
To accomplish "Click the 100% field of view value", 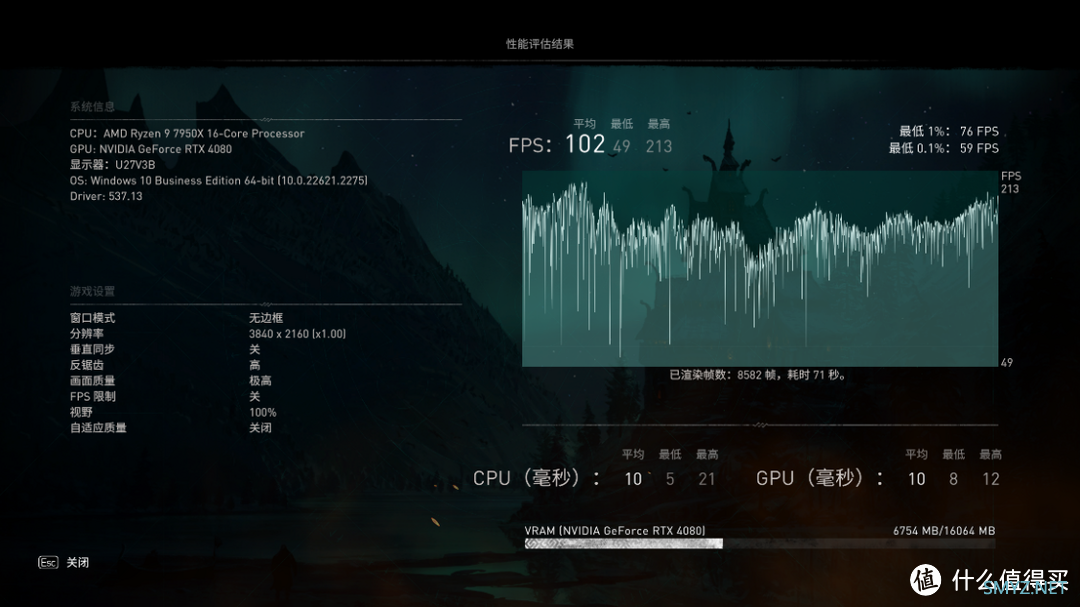I will (x=262, y=412).
